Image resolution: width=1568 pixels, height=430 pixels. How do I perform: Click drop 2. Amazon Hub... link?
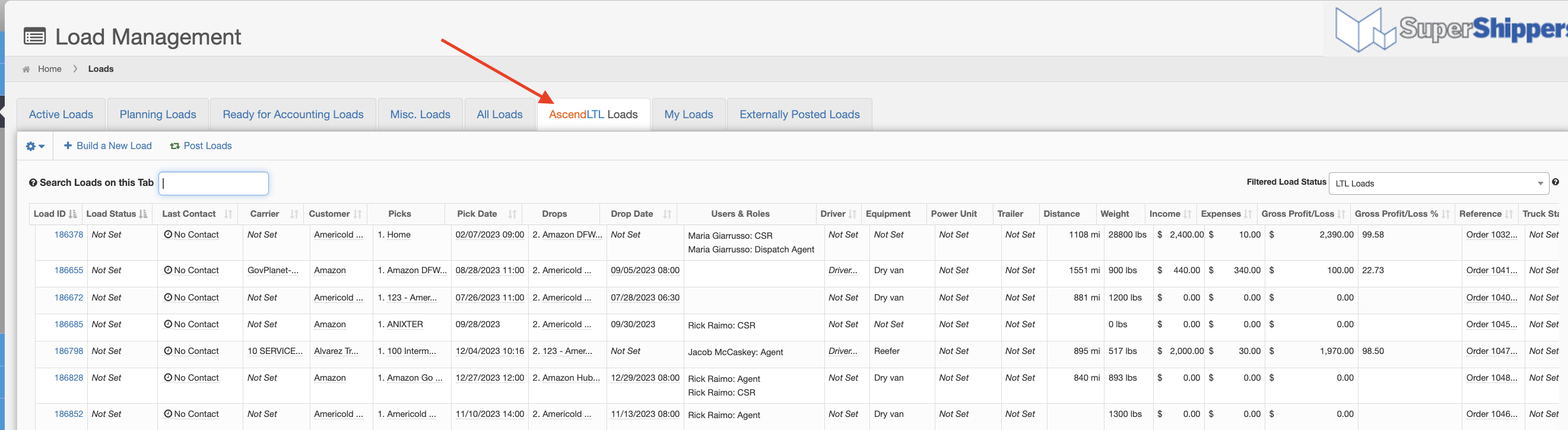566,378
